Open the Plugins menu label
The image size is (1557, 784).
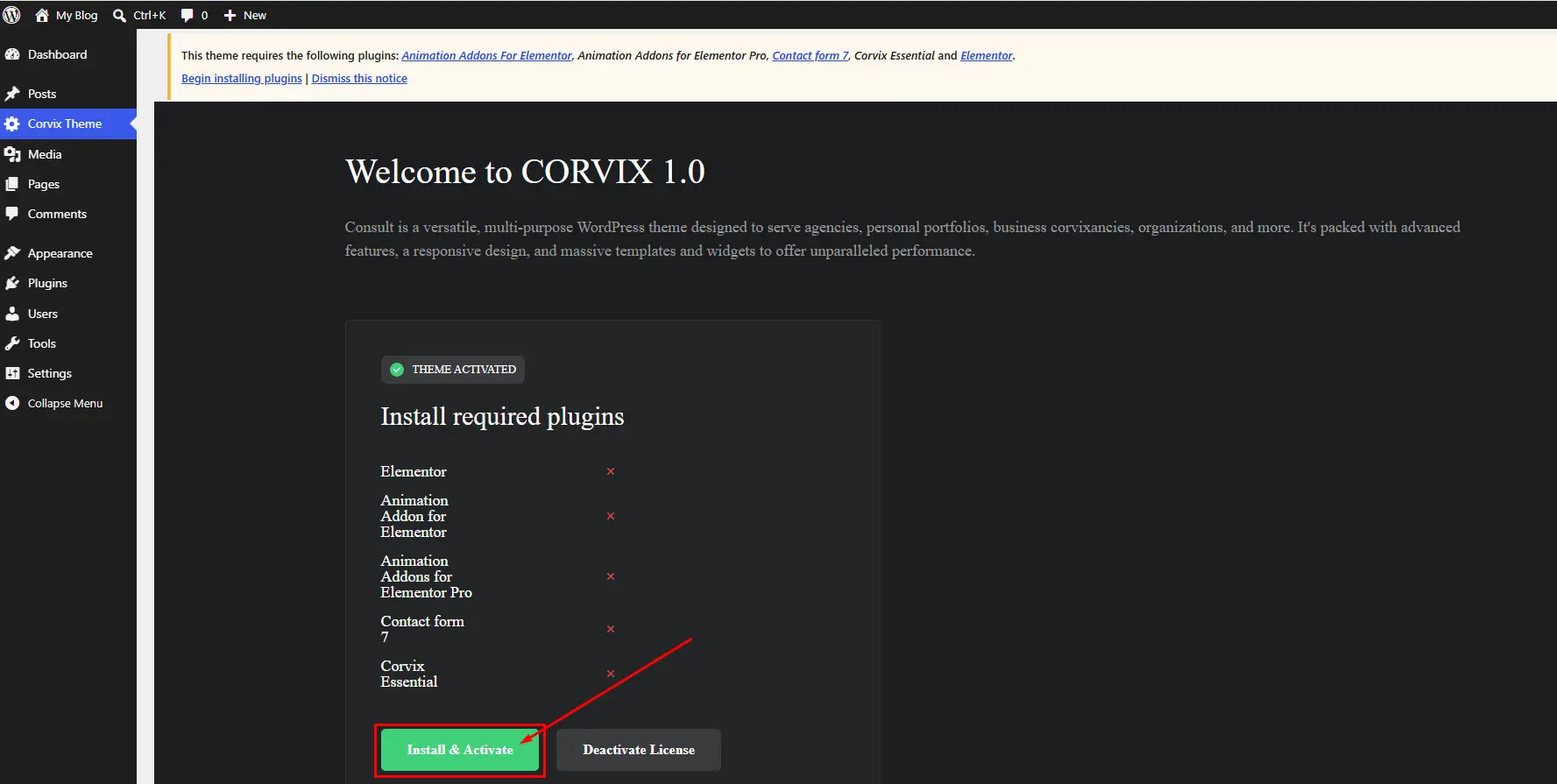tap(47, 283)
